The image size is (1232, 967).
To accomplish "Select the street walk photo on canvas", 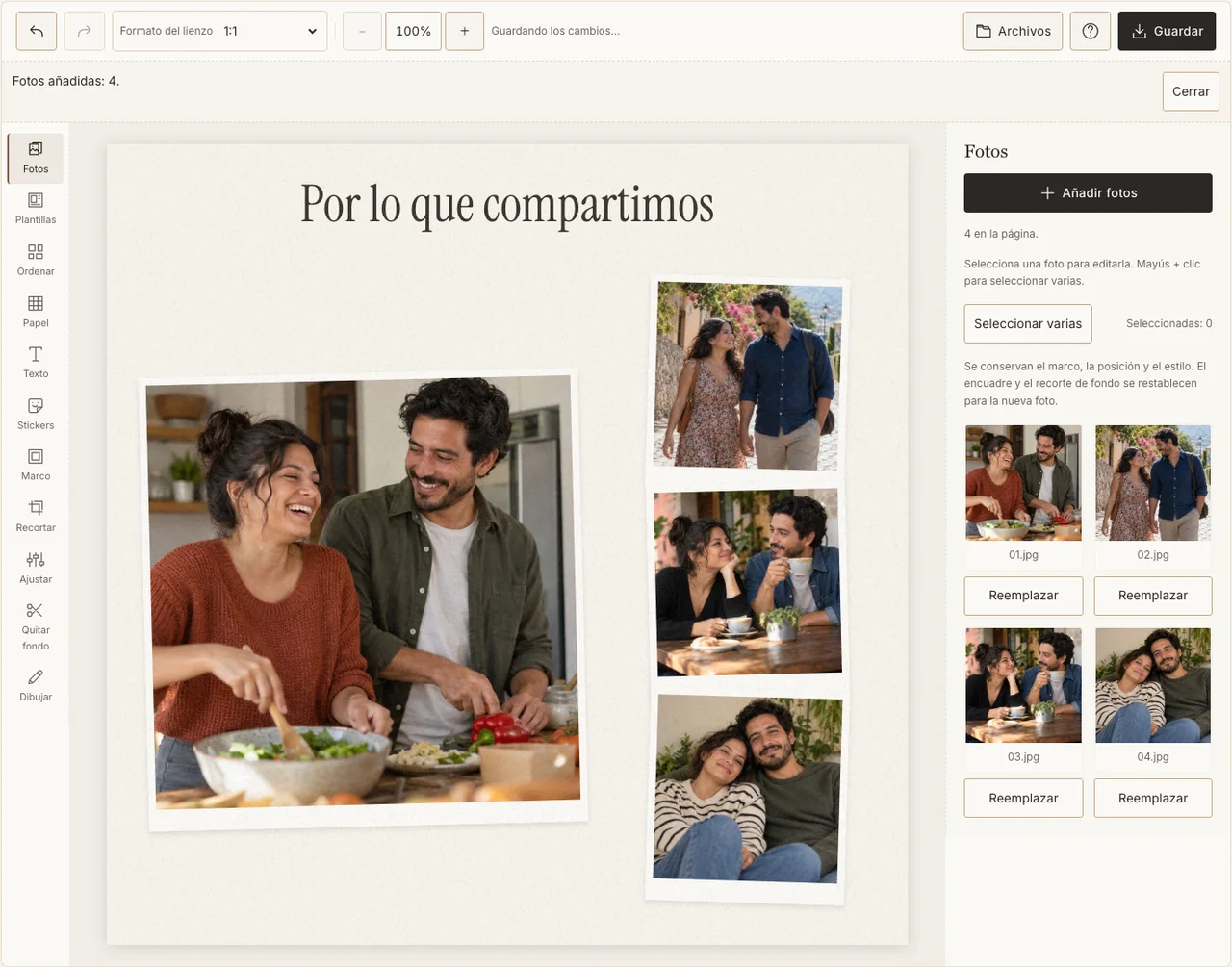I will pos(748,376).
